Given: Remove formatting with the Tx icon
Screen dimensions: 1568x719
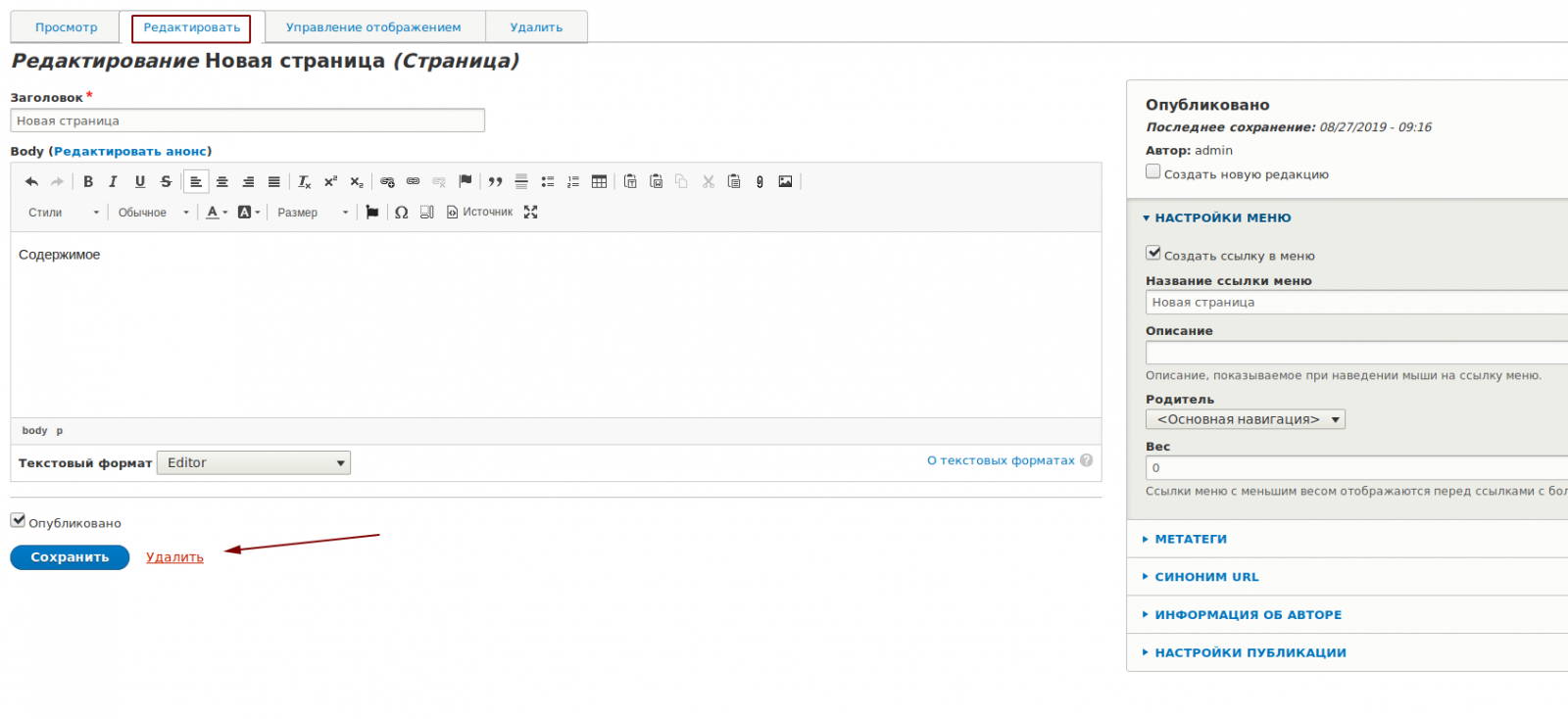Looking at the screenshot, I should (305, 182).
